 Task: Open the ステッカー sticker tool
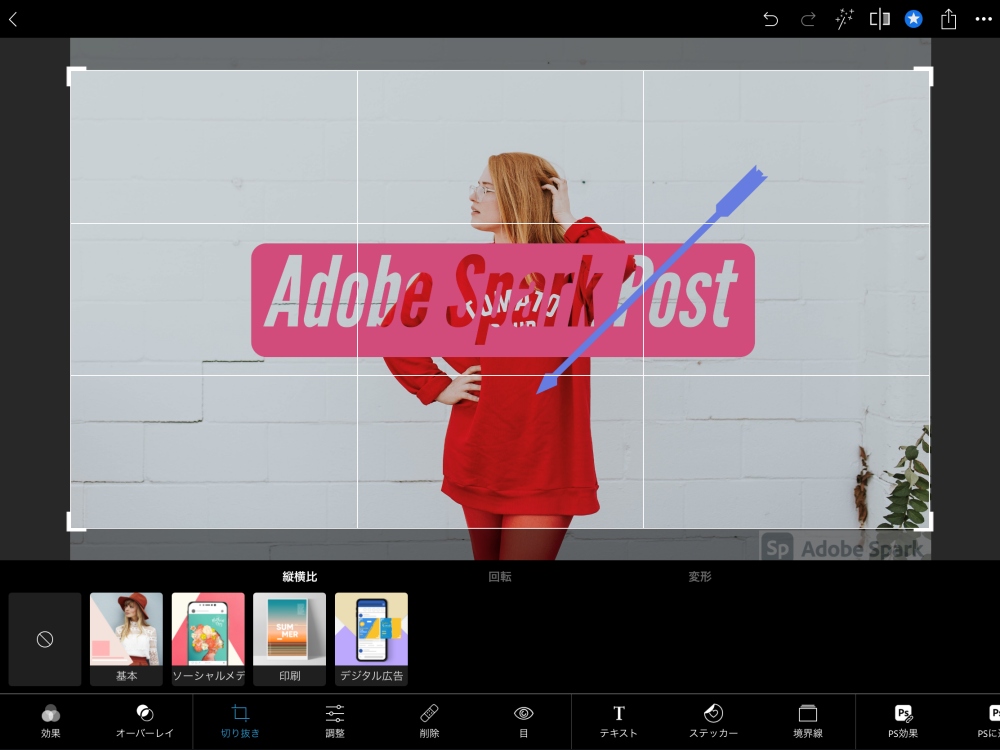point(713,721)
